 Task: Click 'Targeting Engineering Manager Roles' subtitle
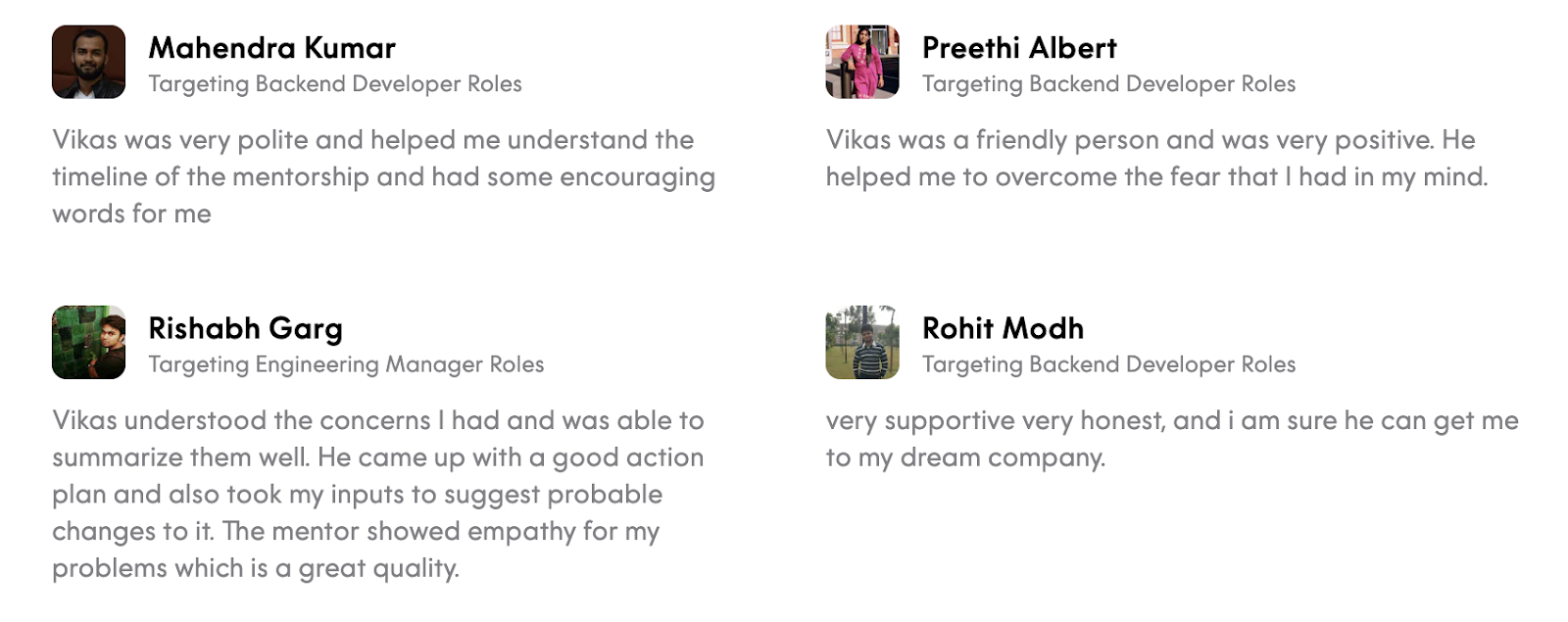point(346,364)
